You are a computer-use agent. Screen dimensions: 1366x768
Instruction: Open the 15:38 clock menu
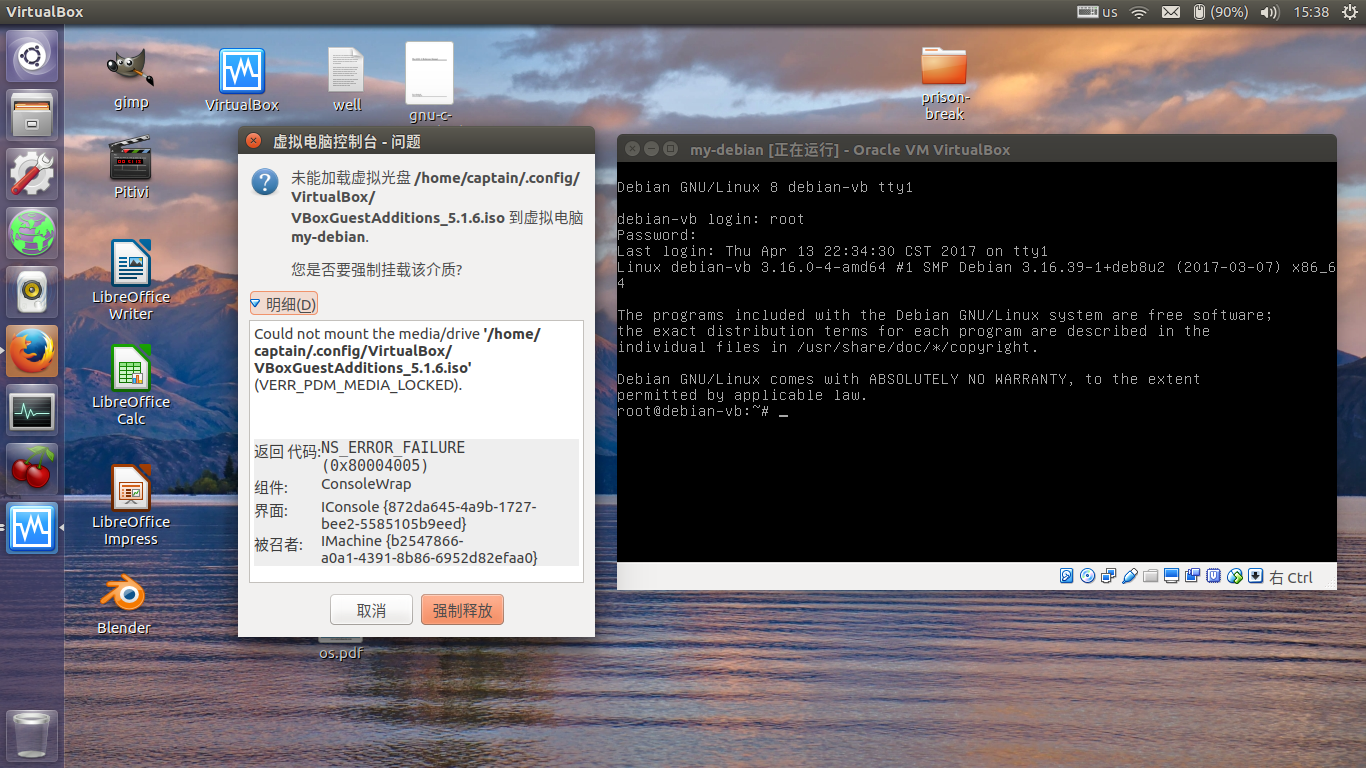coord(1311,12)
